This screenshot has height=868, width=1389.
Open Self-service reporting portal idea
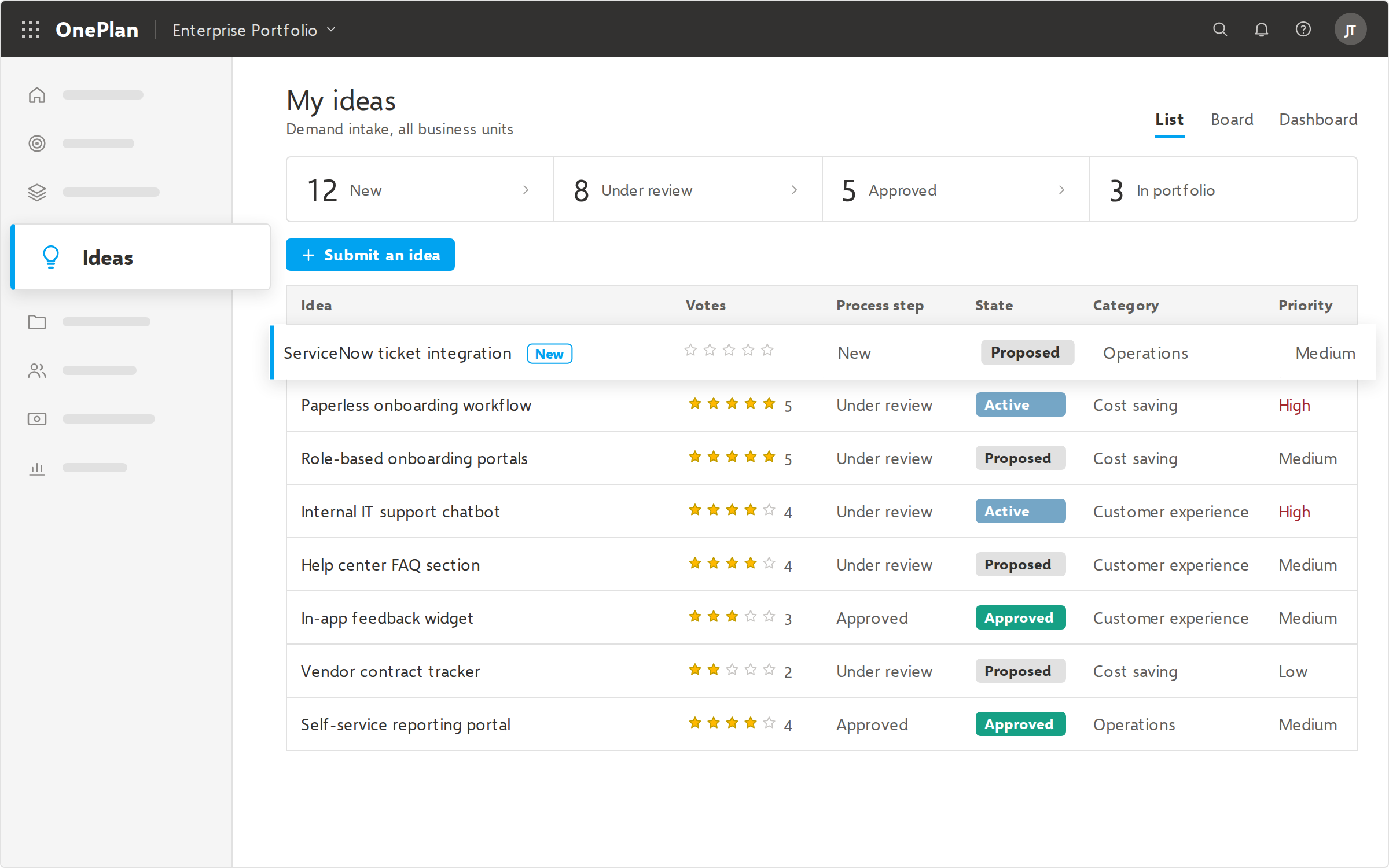coord(406,724)
